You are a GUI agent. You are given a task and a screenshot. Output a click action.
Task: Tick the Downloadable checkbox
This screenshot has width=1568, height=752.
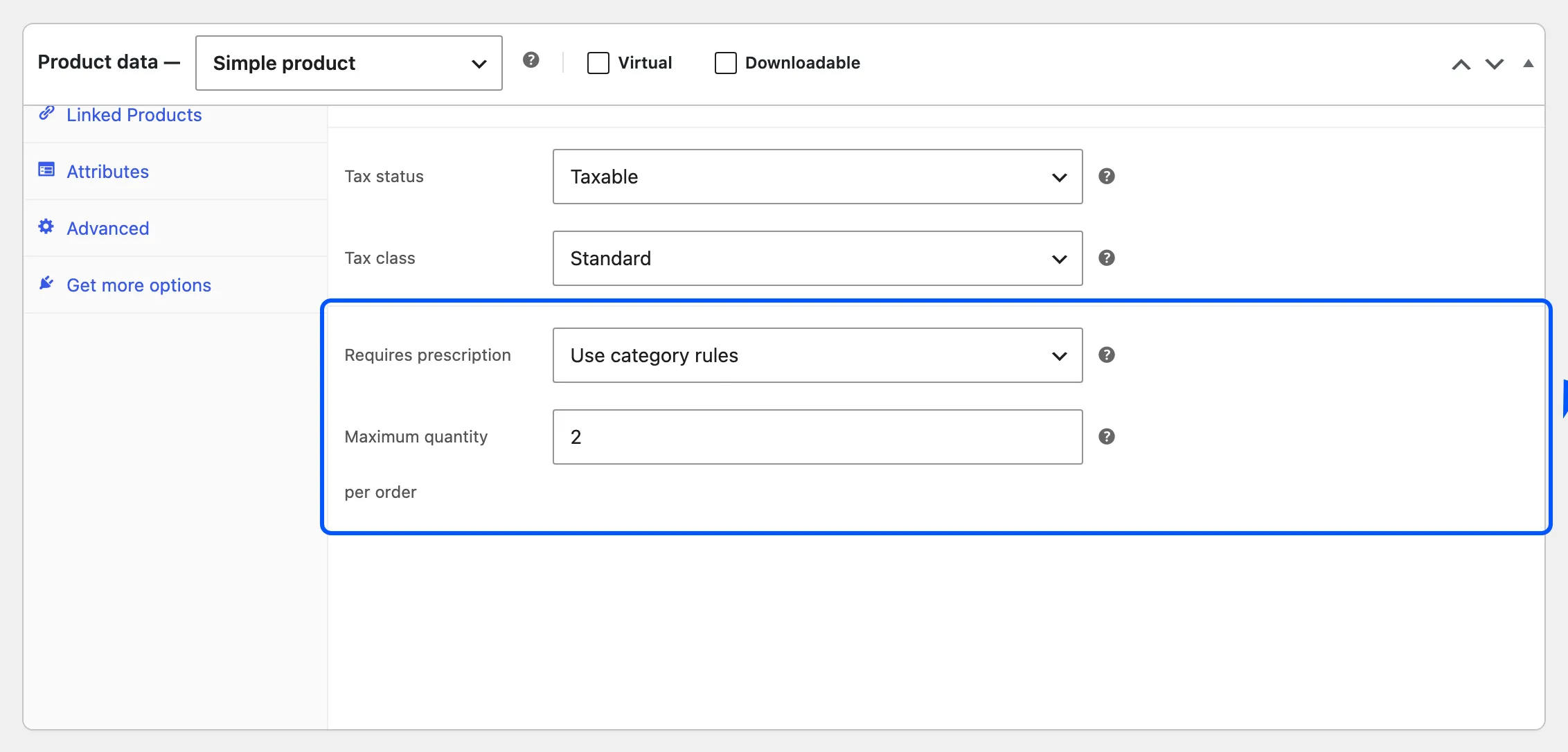coord(725,63)
